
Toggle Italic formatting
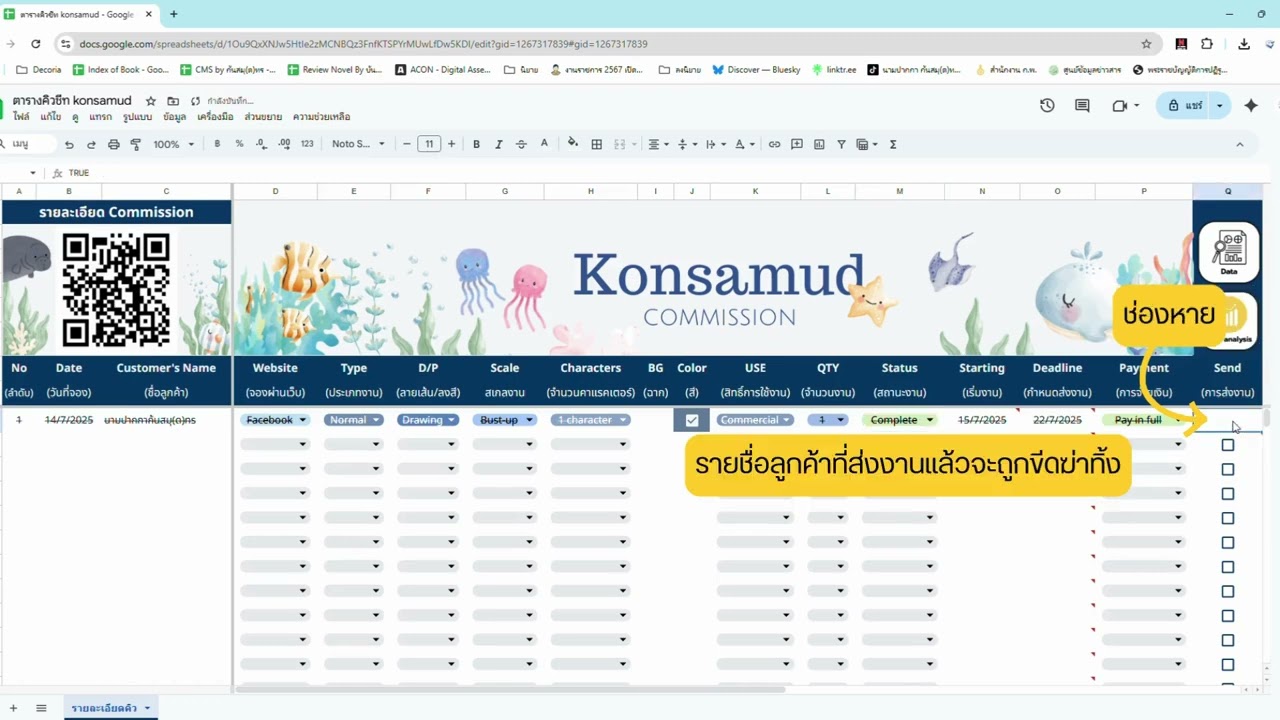(x=498, y=144)
